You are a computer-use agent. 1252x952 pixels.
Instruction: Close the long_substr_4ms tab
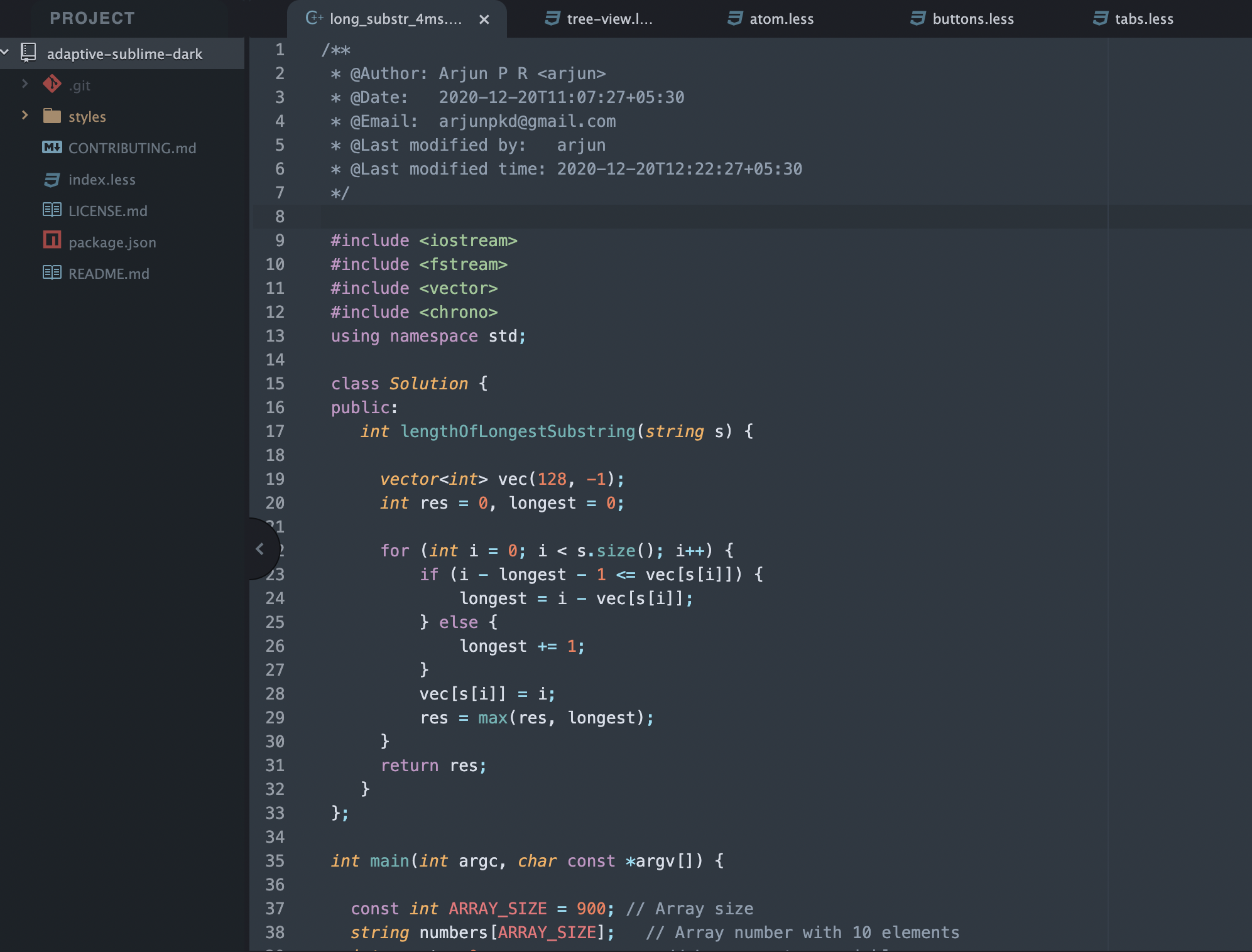(x=484, y=19)
